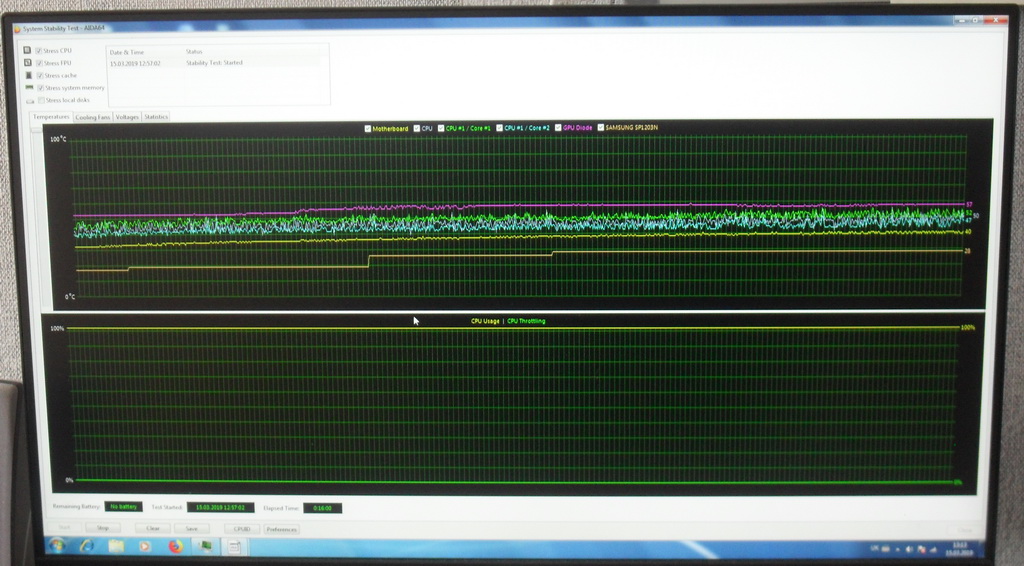Open Windows Media Player from taskbar
The width and height of the screenshot is (1024, 566).
click(x=146, y=546)
